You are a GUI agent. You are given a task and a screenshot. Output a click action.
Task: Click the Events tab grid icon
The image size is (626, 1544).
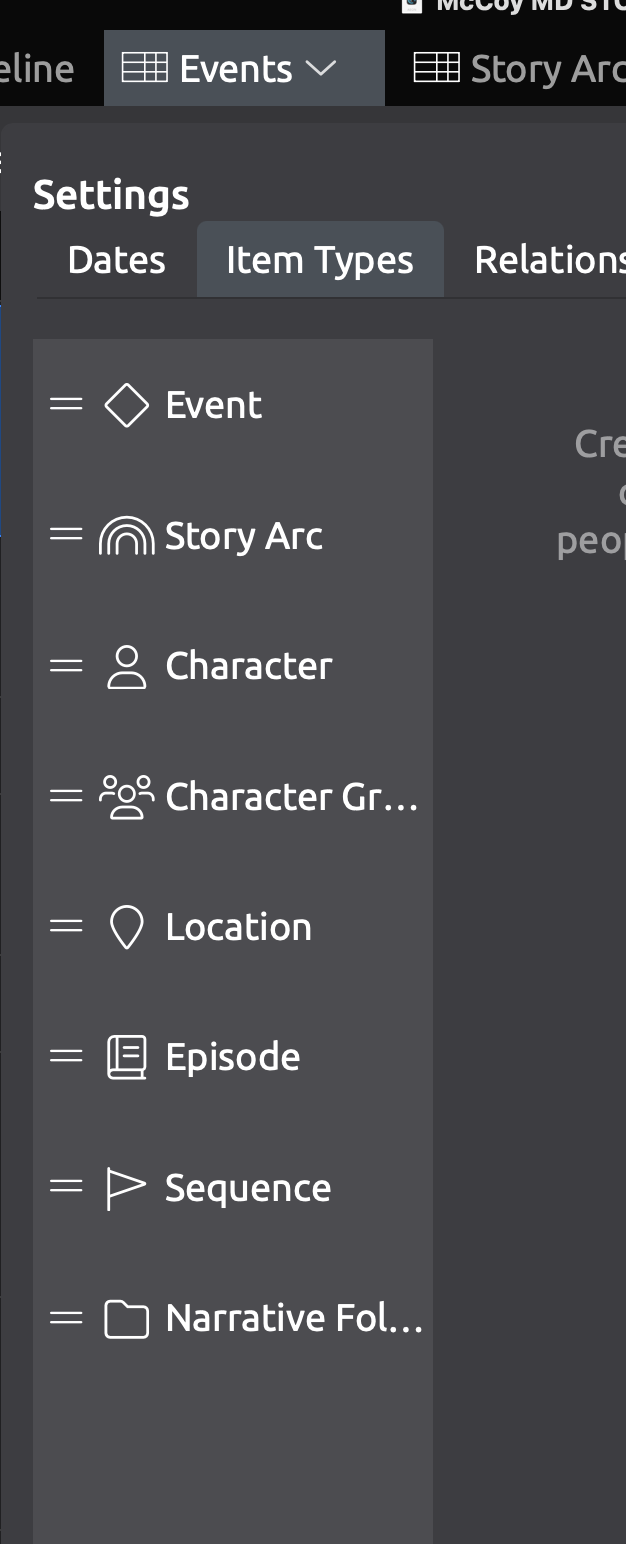pyautogui.click(x=145, y=68)
